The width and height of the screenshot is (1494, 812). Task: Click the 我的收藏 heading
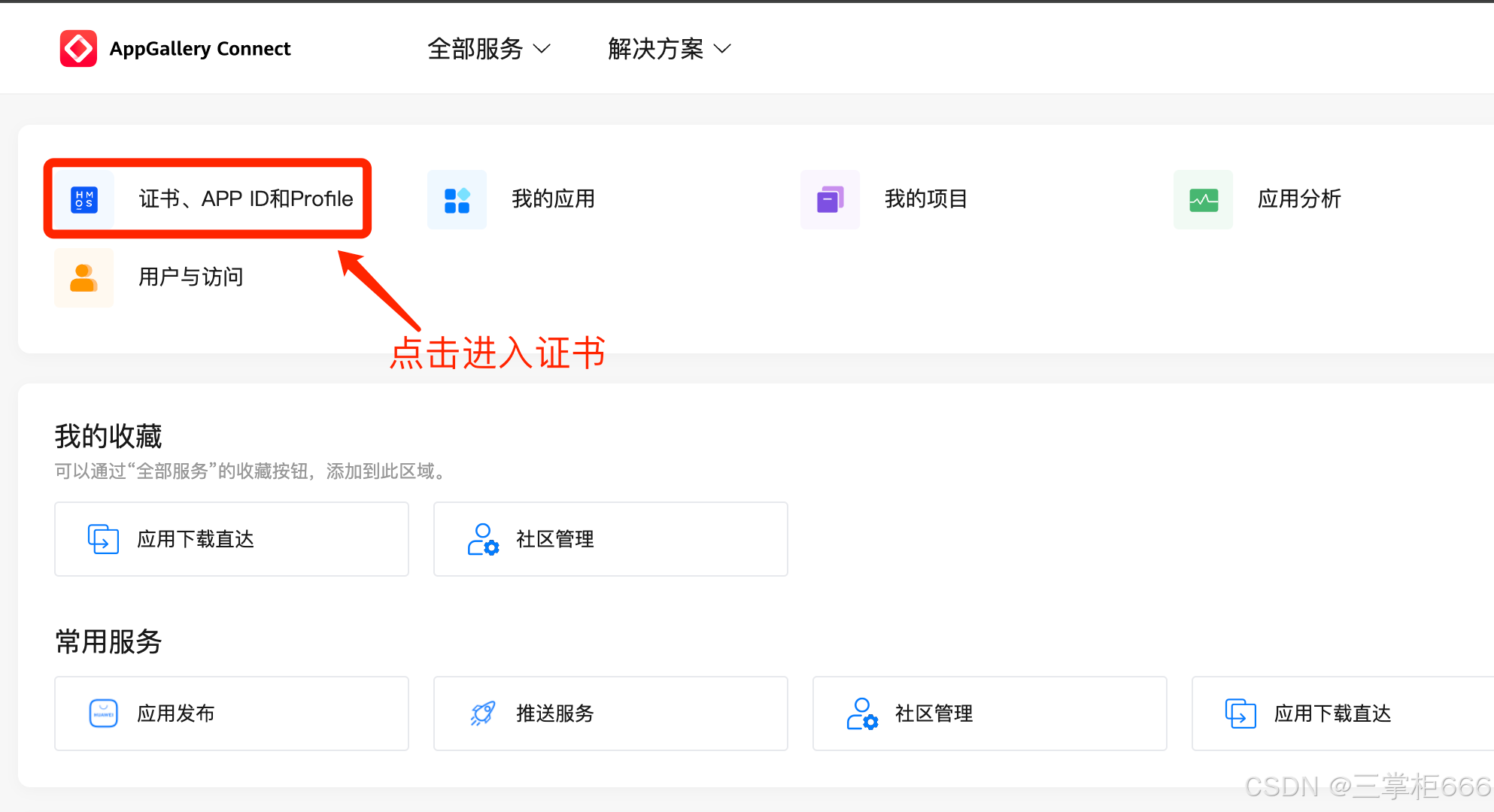(x=108, y=436)
